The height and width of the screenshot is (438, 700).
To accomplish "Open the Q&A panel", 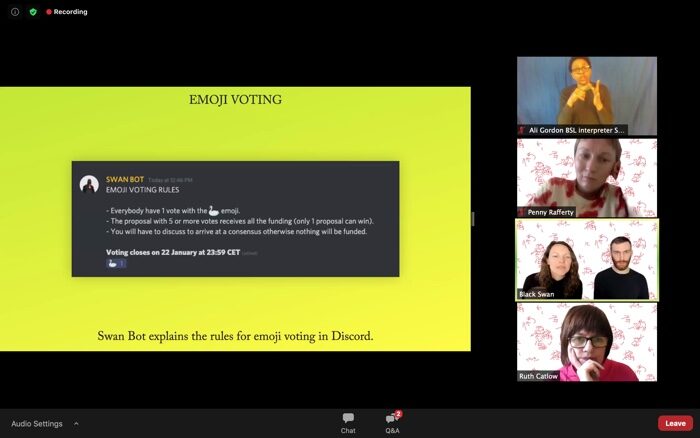I will point(392,422).
